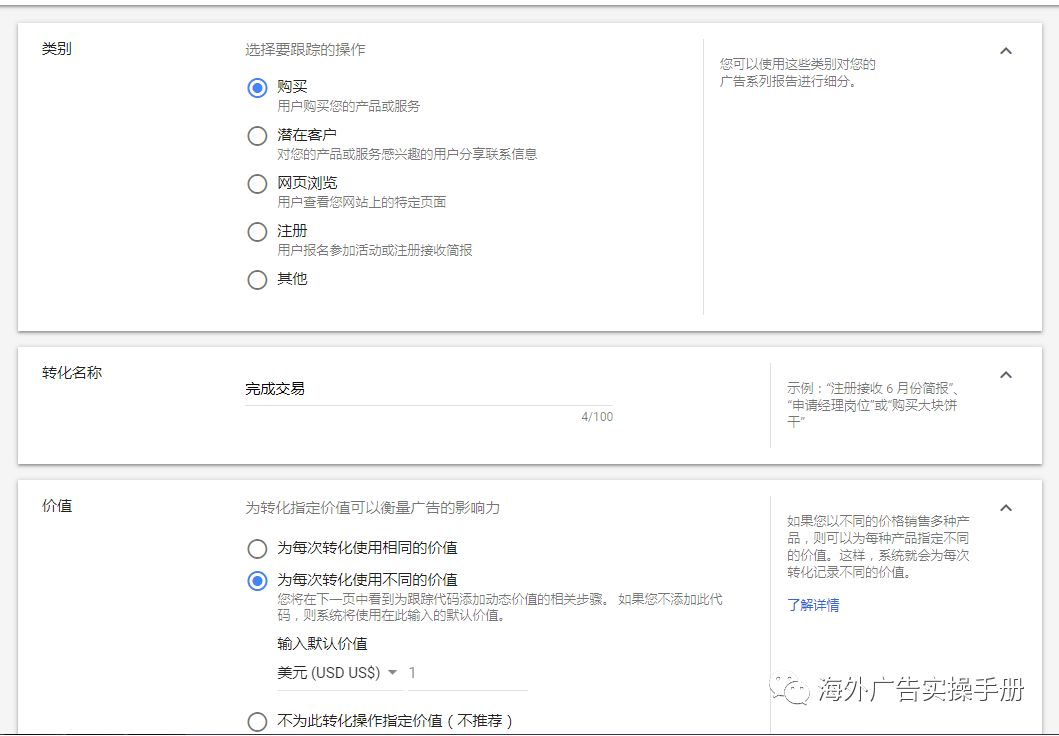The width and height of the screenshot is (1059, 736).
Task: Click the 输入默认价值 label
Action: coord(322,643)
